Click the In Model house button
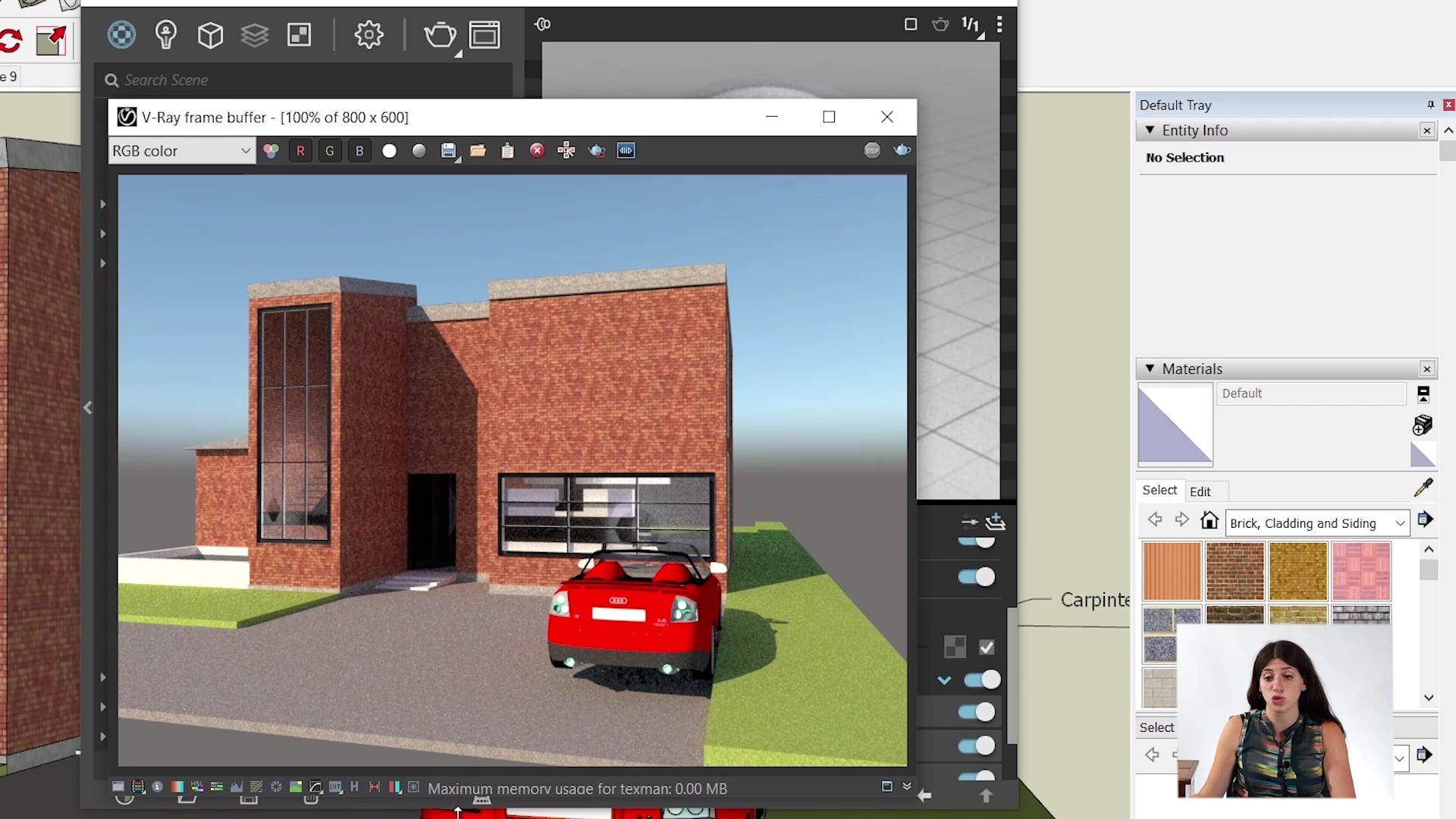This screenshot has height=819, width=1456. coord(1210,521)
